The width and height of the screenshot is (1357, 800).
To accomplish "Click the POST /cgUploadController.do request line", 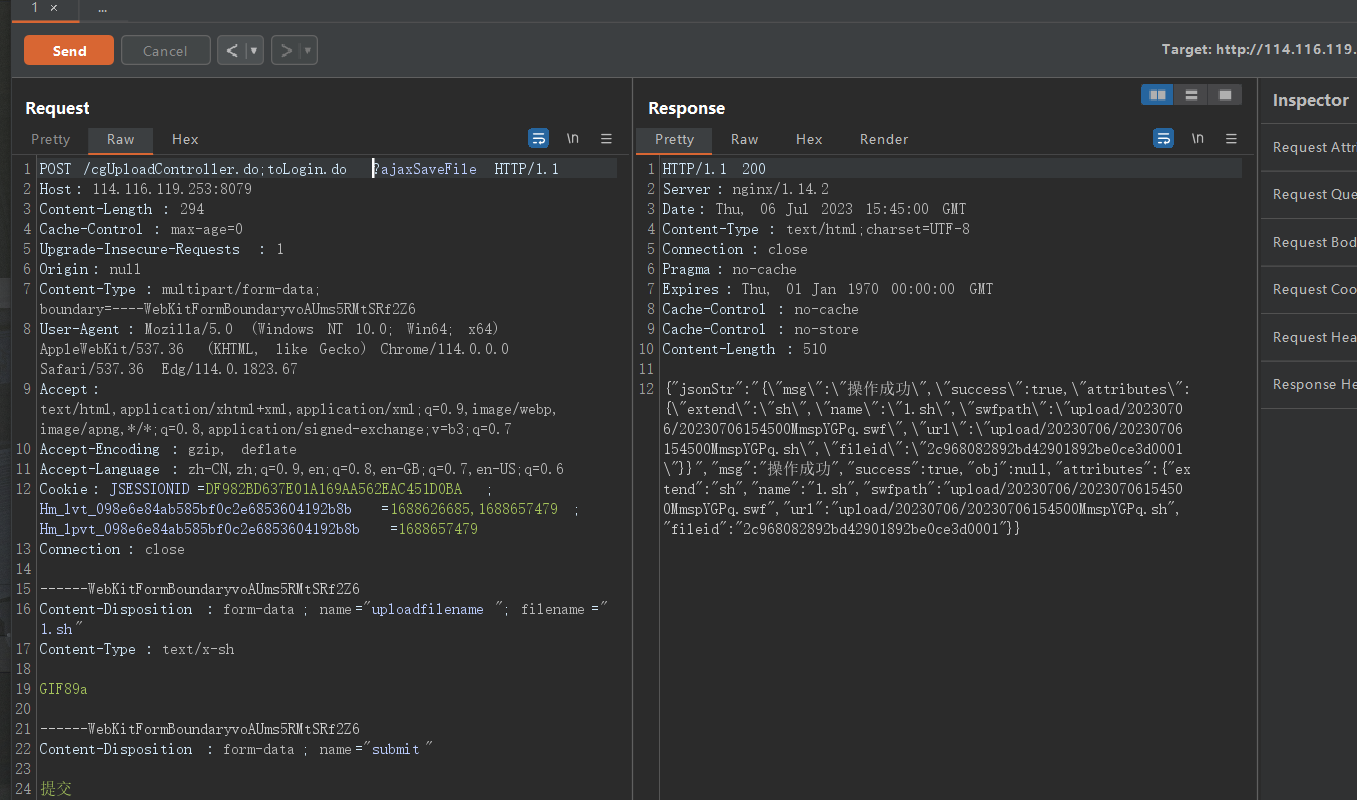I will 299,169.
